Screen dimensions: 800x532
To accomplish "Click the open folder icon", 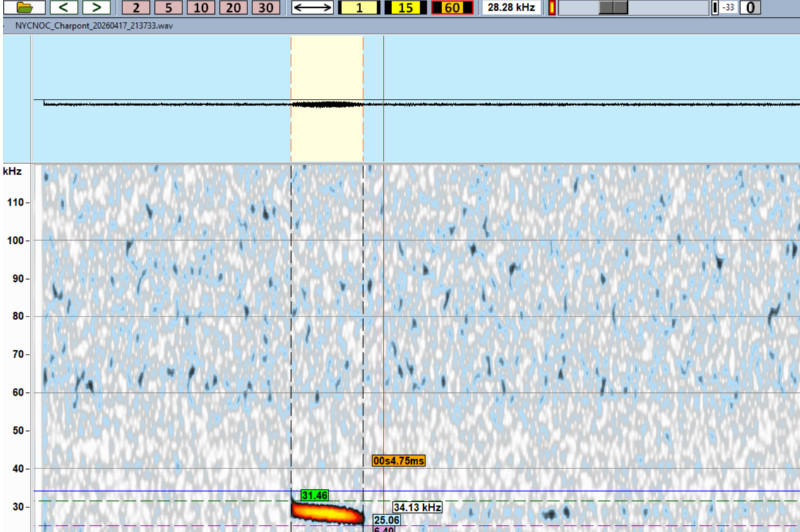I will pyautogui.click(x=25, y=8).
